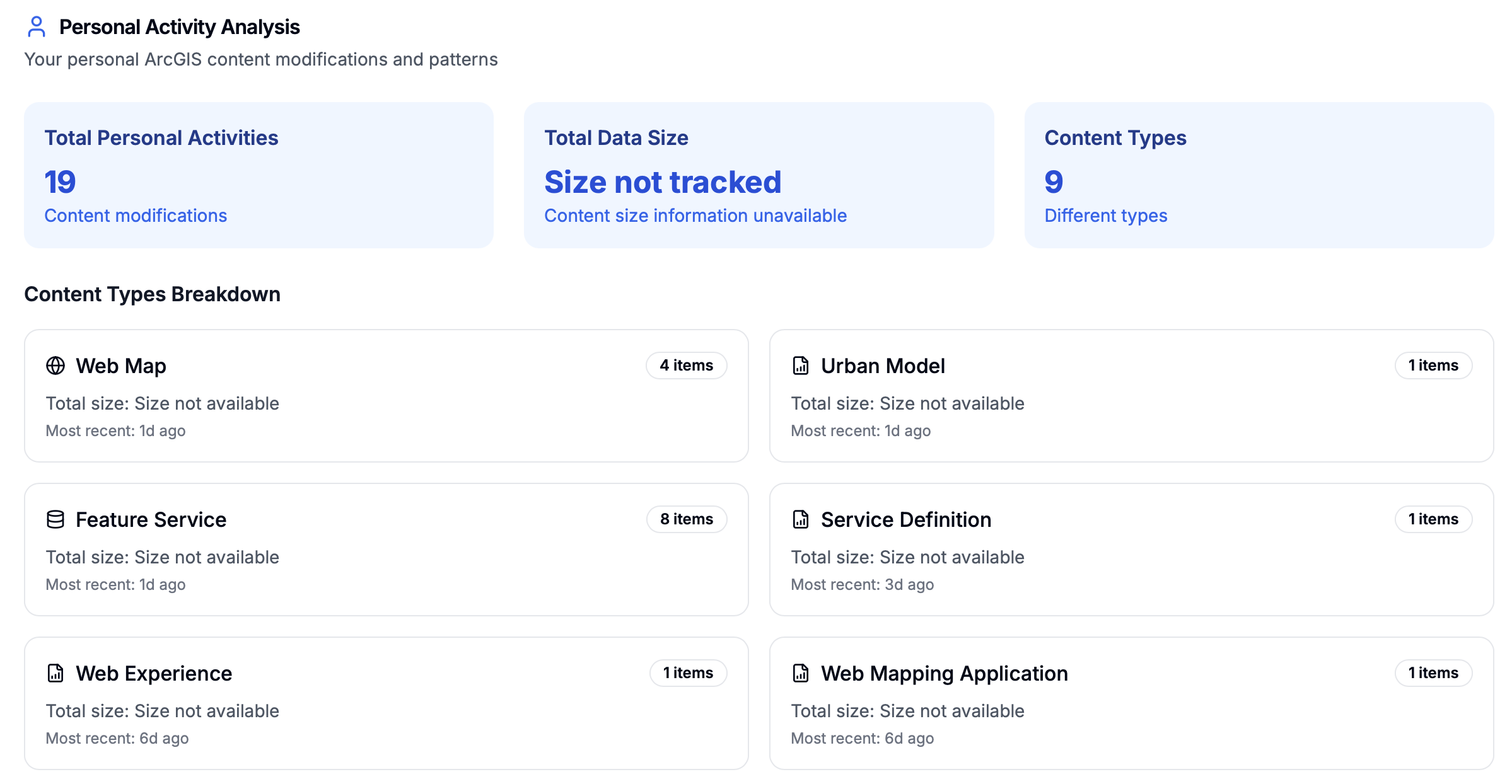Select the Web Map card title

click(x=121, y=366)
